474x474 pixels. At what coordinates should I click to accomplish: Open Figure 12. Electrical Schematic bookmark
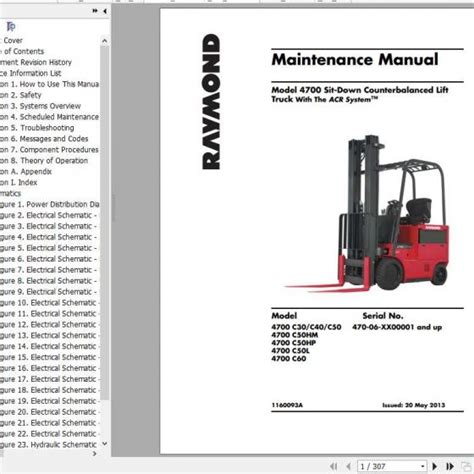(x=49, y=324)
